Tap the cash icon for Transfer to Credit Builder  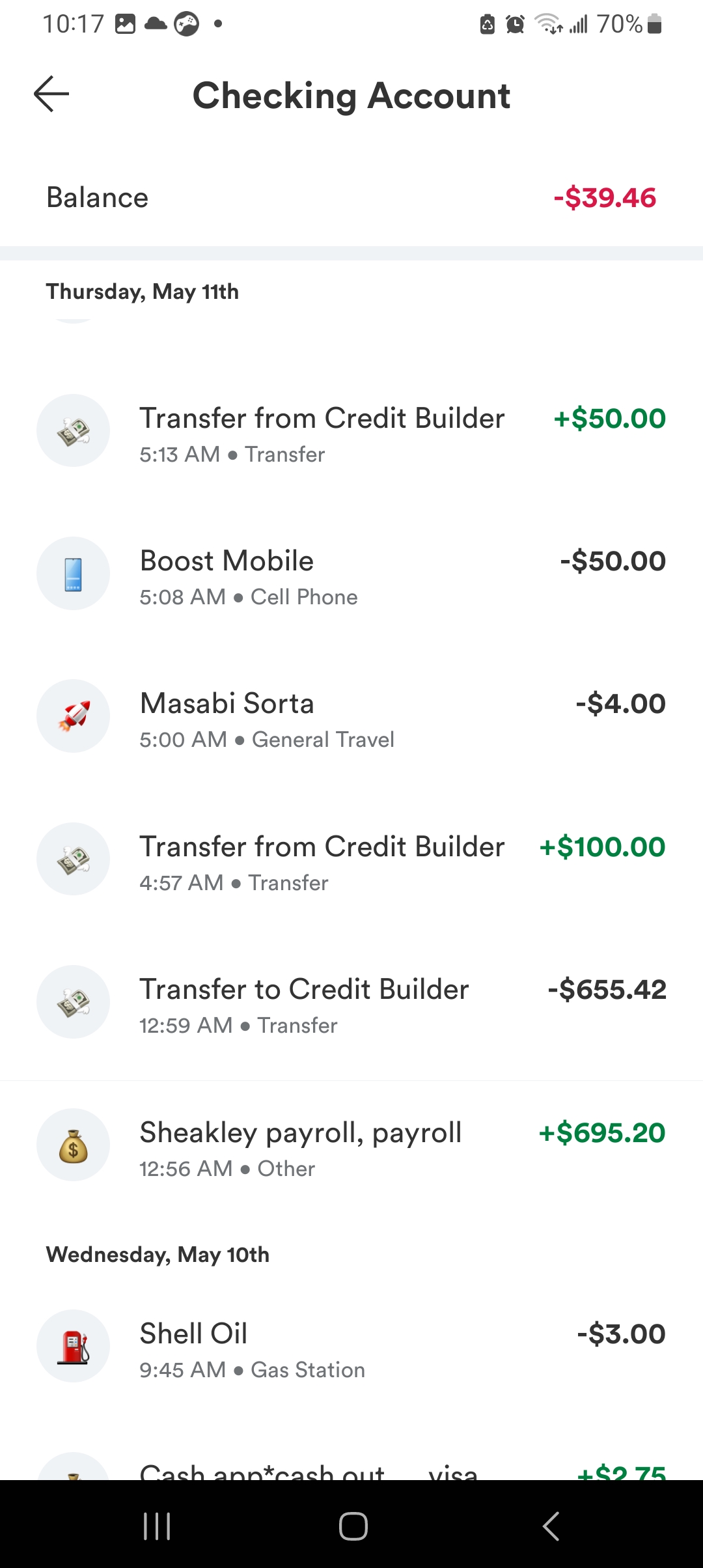point(73,1002)
